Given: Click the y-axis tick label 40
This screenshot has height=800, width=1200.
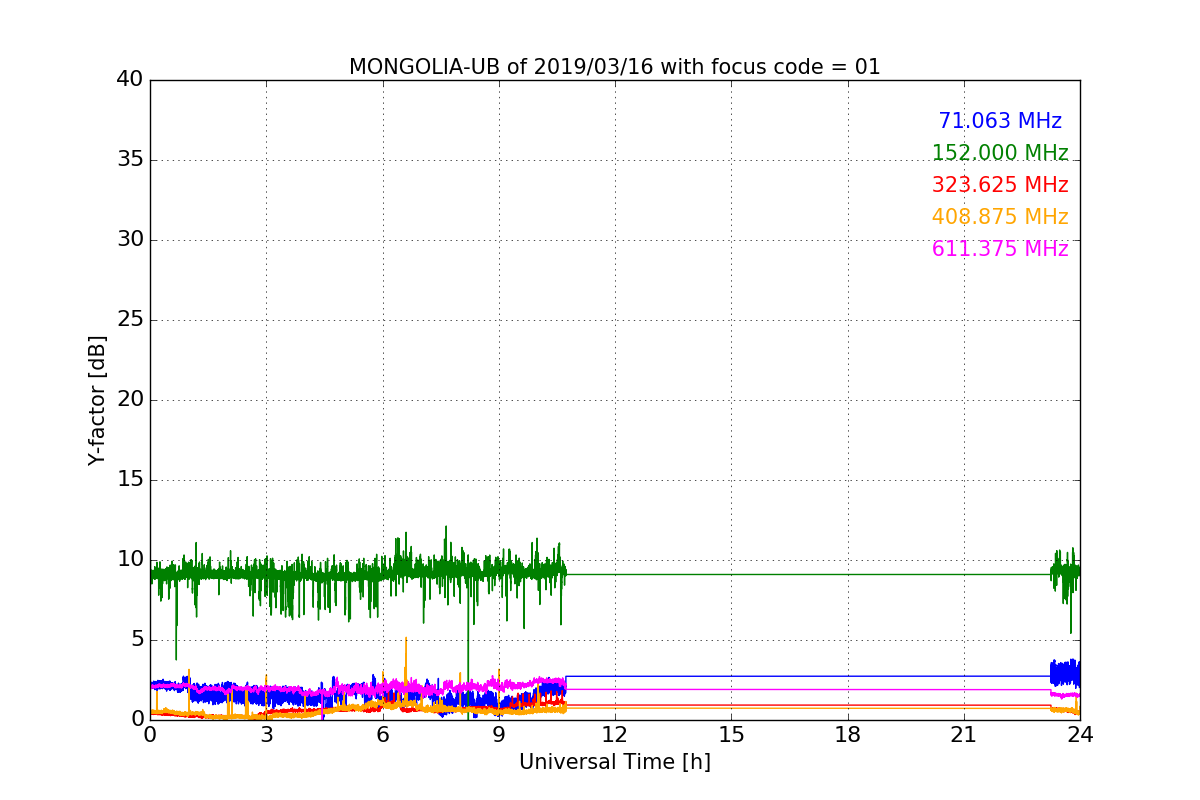Looking at the screenshot, I should pos(130,79).
